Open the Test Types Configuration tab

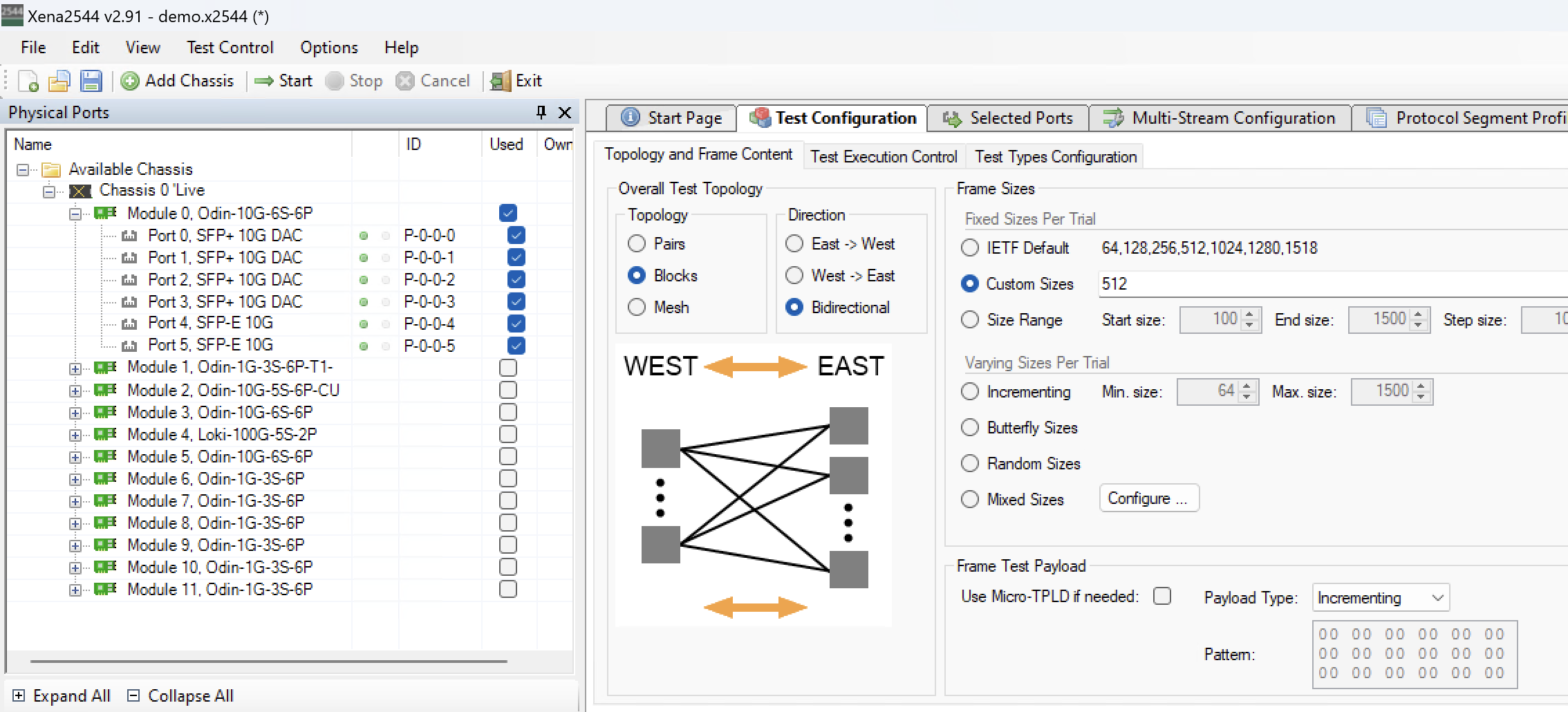(1056, 157)
